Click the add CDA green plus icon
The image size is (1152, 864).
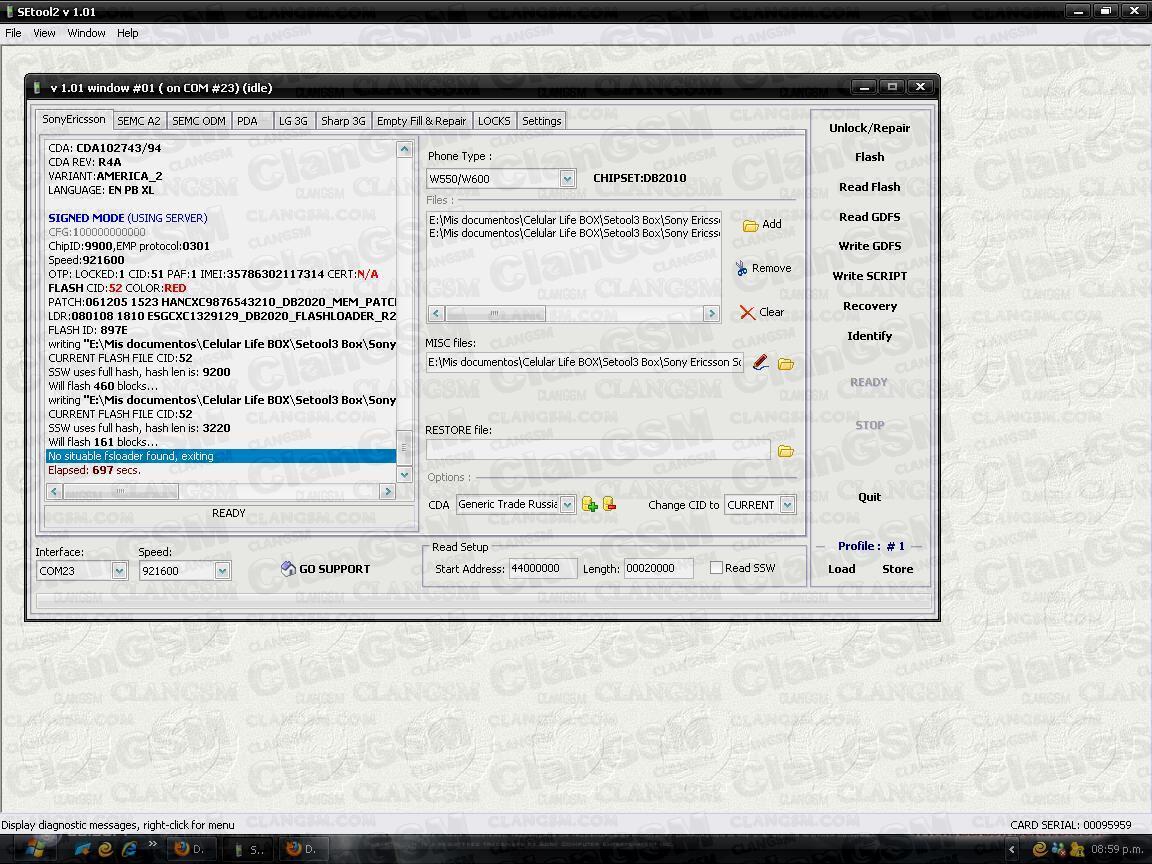589,504
